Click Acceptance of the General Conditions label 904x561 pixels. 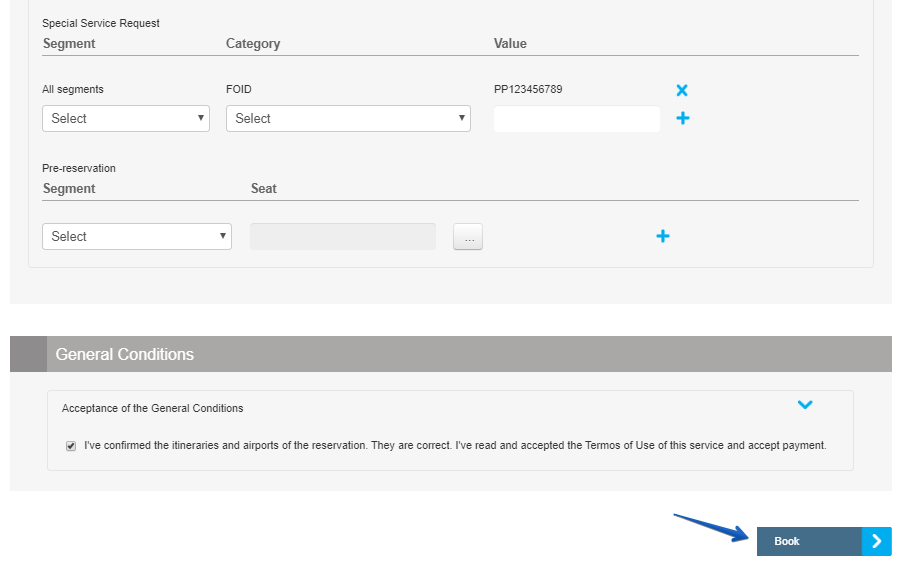pos(153,408)
